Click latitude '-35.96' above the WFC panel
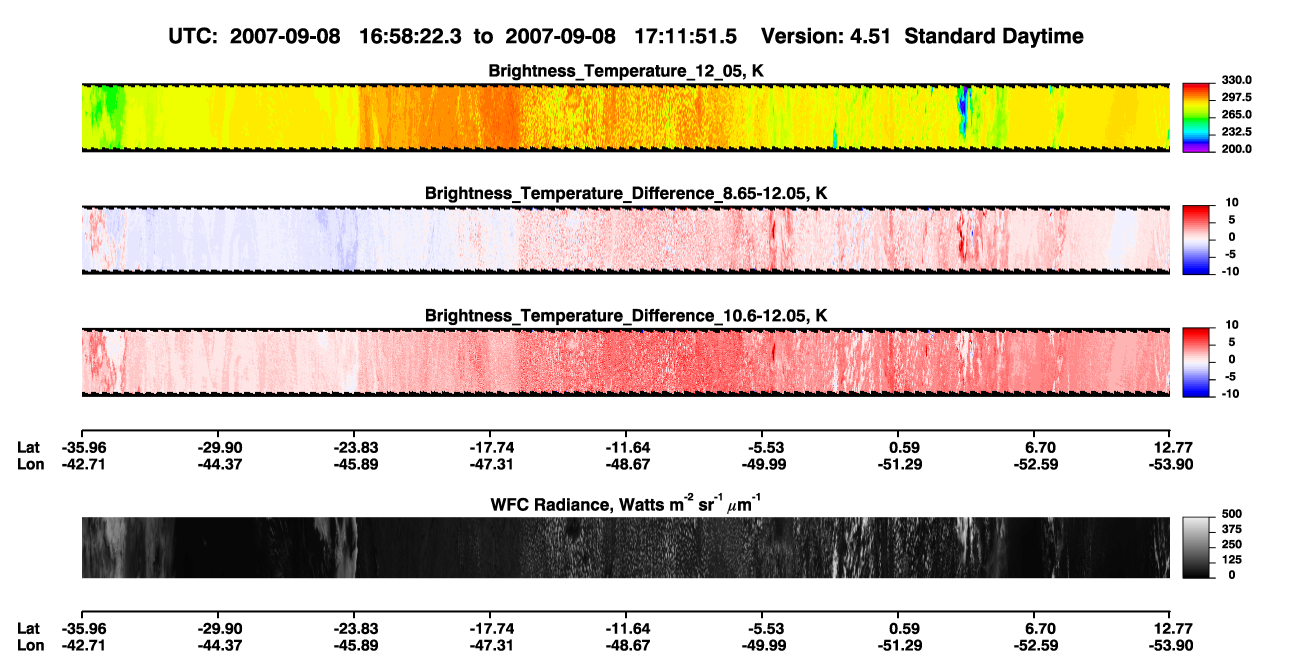Viewport: 1300px width, 667px height. click(x=82, y=447)
